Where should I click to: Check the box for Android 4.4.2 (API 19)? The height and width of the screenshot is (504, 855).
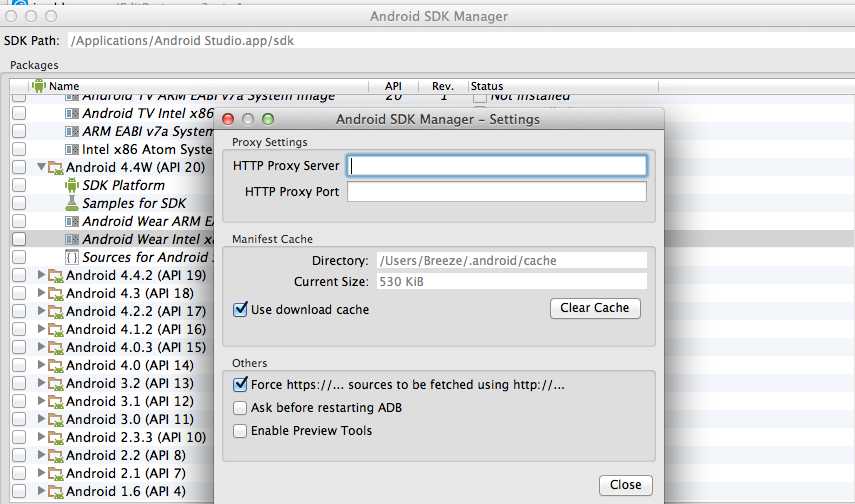tap(19, 275)
